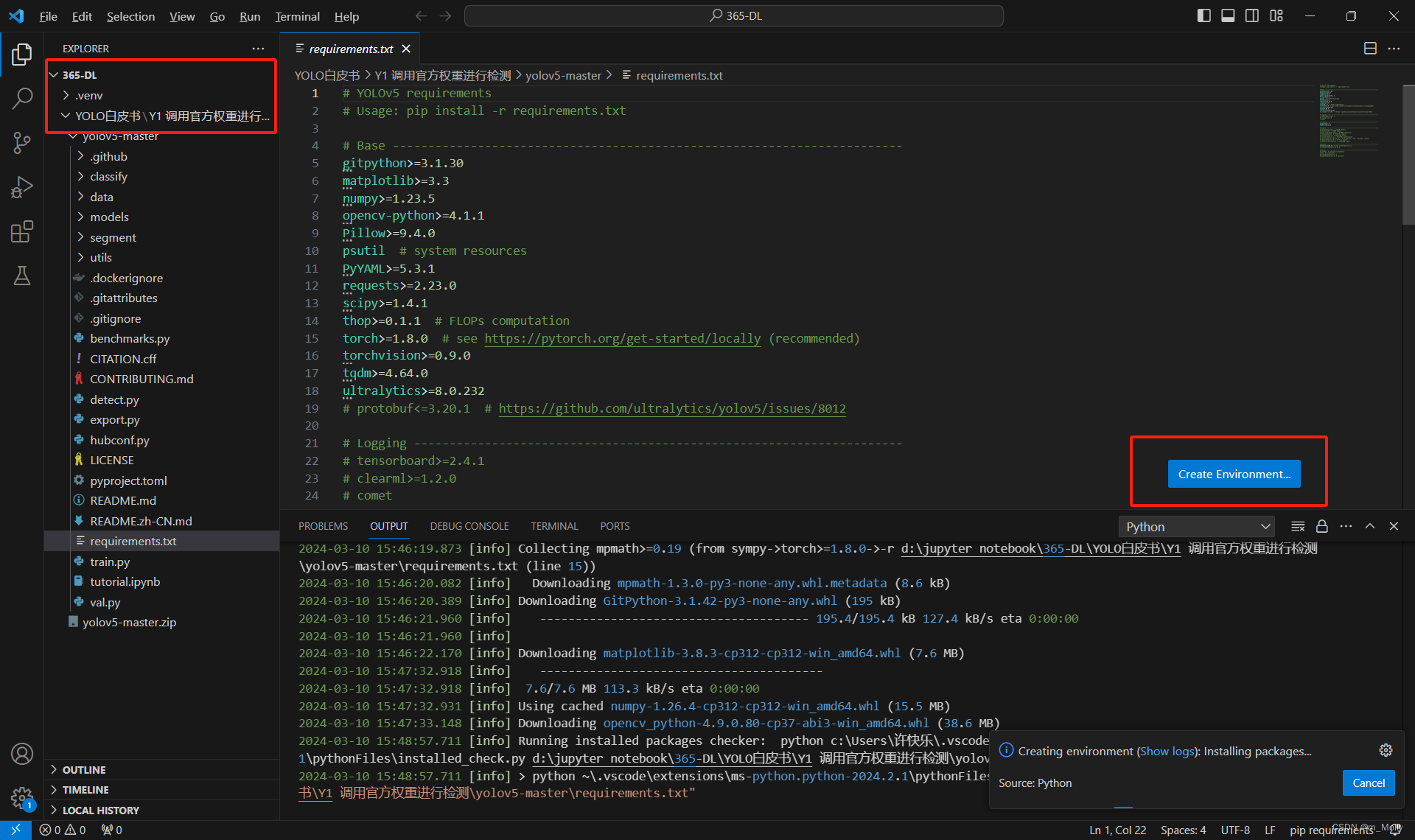Viewport: 1415px width, 840px height.
Task: Click the Extensions icon in activity bar
Action: tap(22, 230)
